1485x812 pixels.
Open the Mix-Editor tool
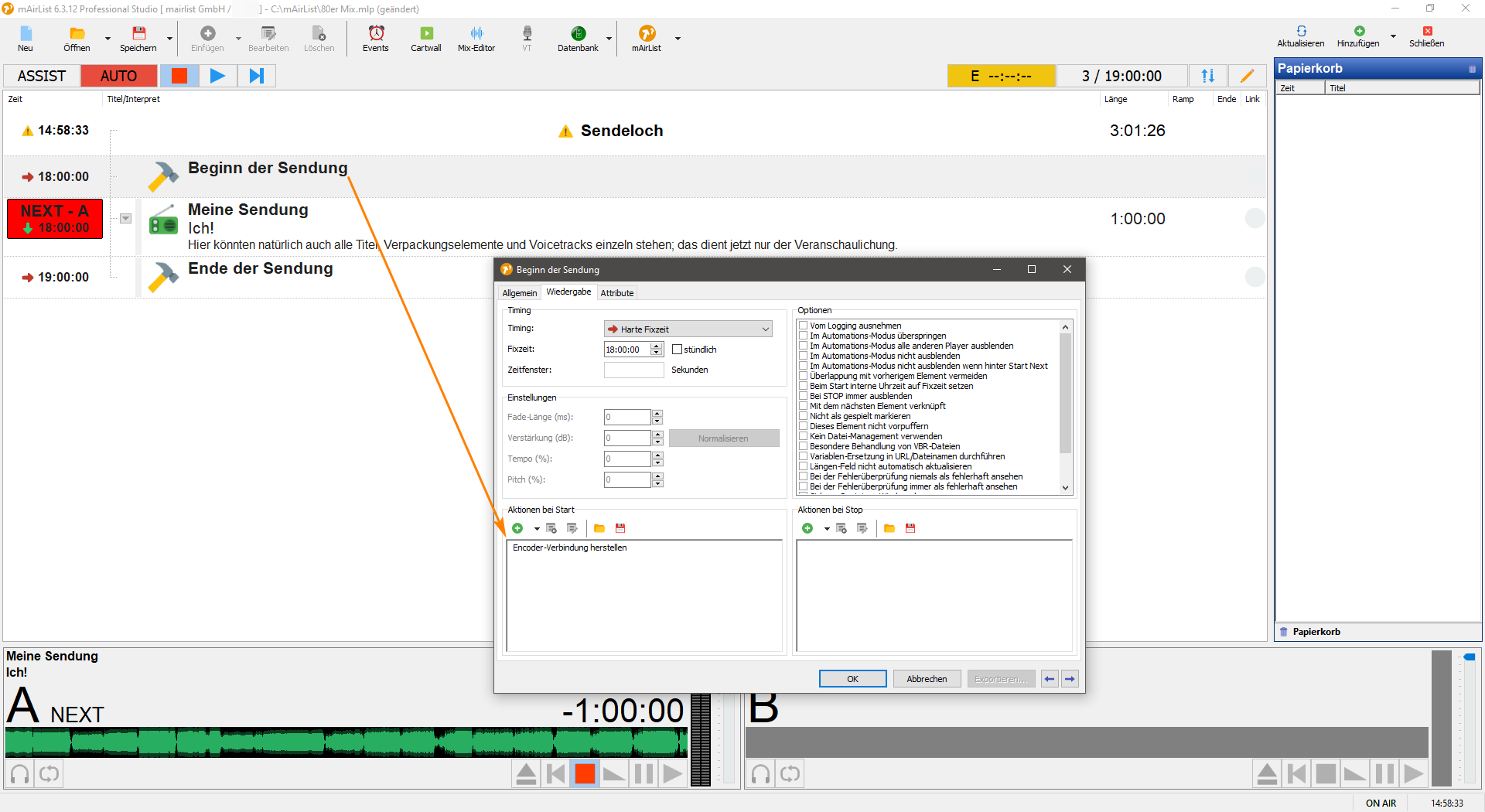(476, 38)
